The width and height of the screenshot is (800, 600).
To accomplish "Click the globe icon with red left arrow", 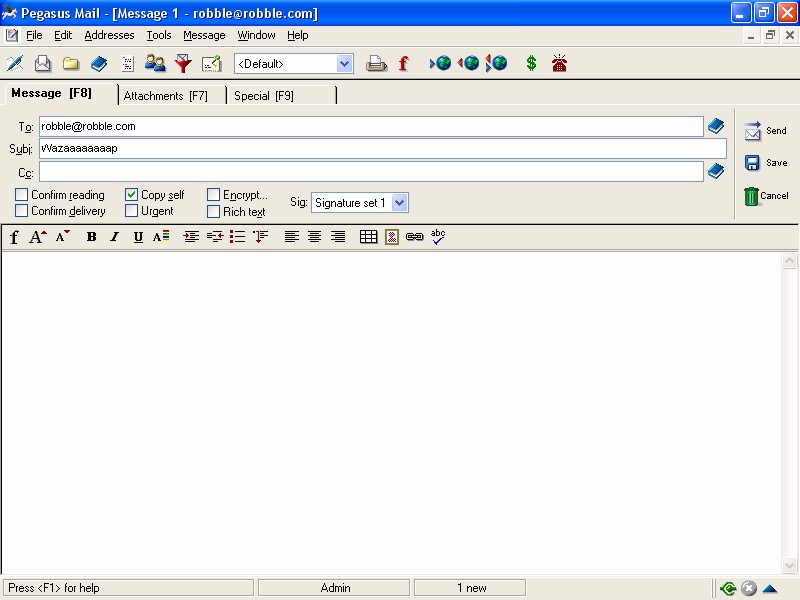I will click(468, 63).
